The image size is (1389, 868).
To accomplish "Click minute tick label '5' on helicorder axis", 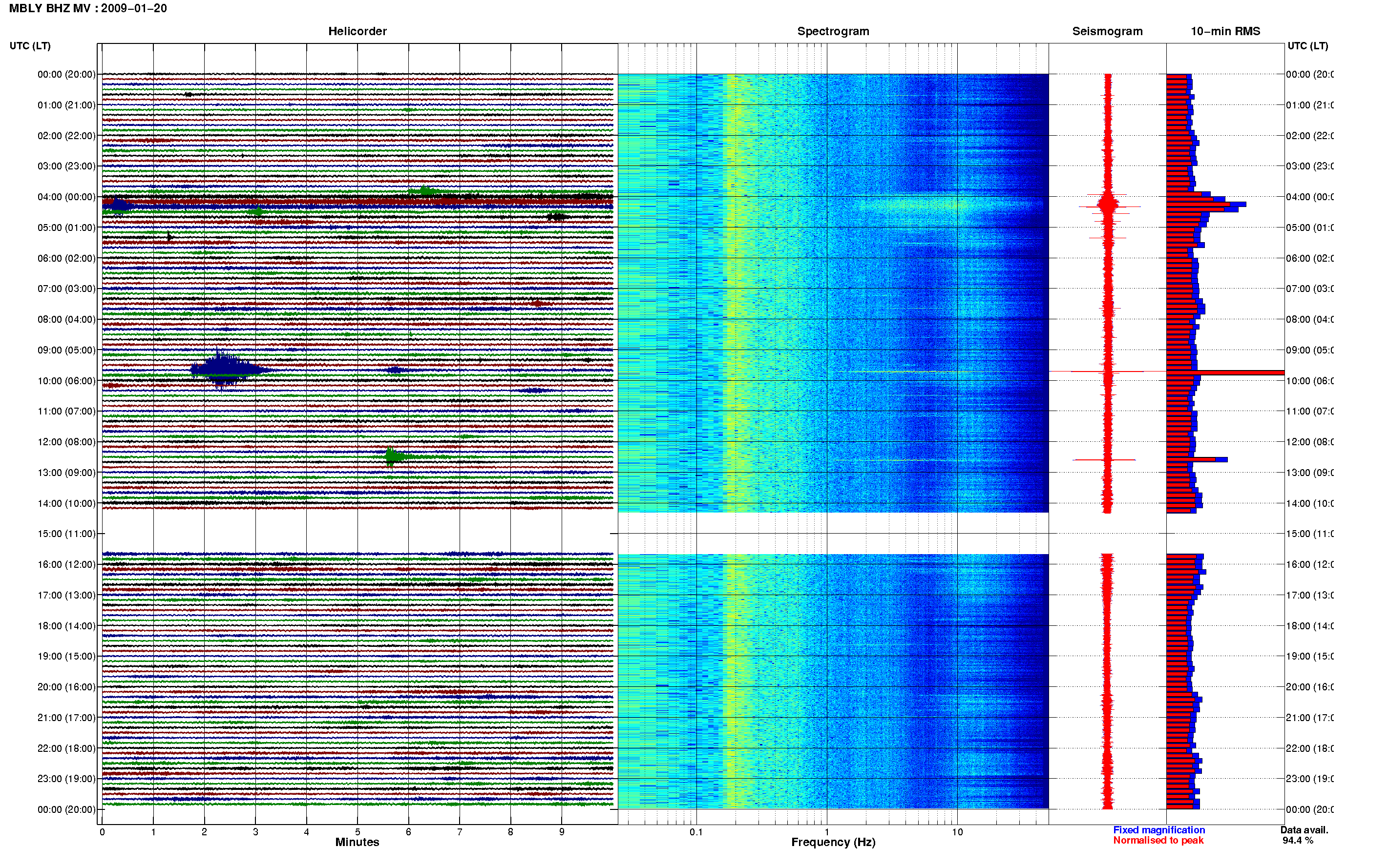I will point(357,832).
